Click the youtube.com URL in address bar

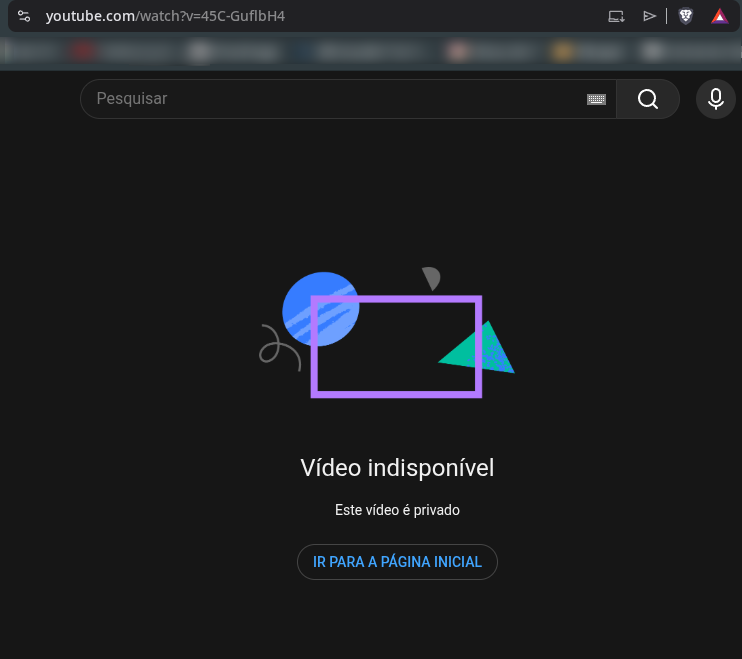click(165, 16)
